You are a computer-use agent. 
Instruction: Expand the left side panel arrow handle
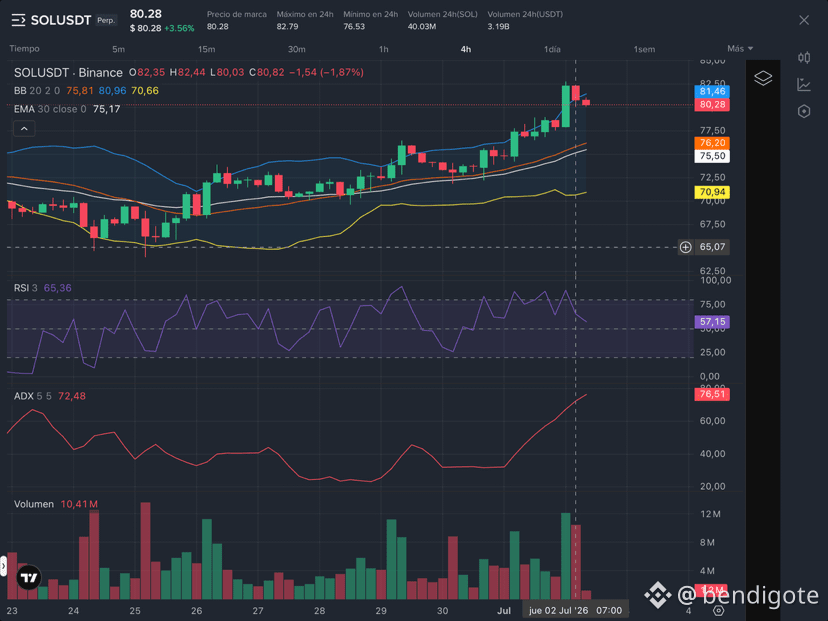click(x=3, y=566)
